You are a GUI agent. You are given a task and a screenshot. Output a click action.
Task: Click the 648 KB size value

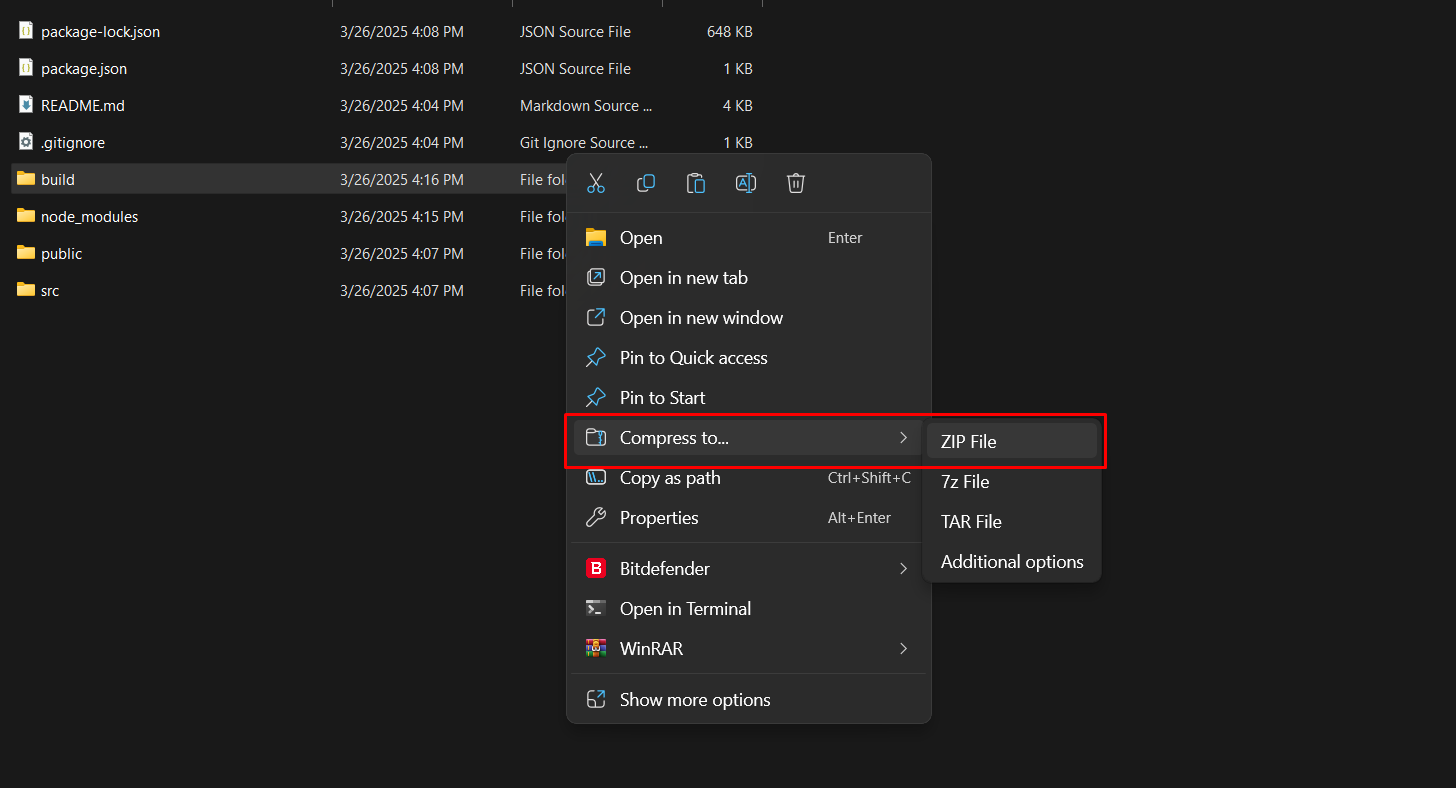[x=730, y=32]
